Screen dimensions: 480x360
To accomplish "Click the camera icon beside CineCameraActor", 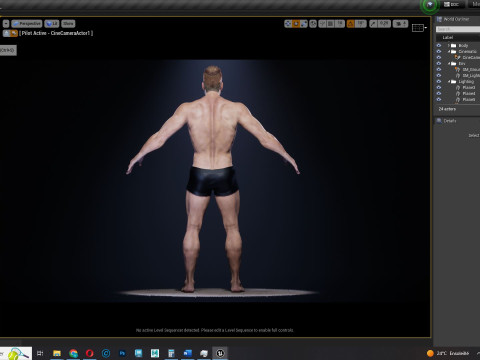I will pyautogui.click(x=458, y=58).
